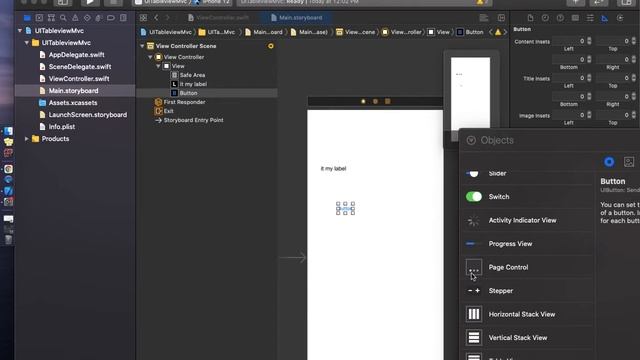
Task: Switch to the Main.storyboard editor tab
Action: tap(297, 18)
